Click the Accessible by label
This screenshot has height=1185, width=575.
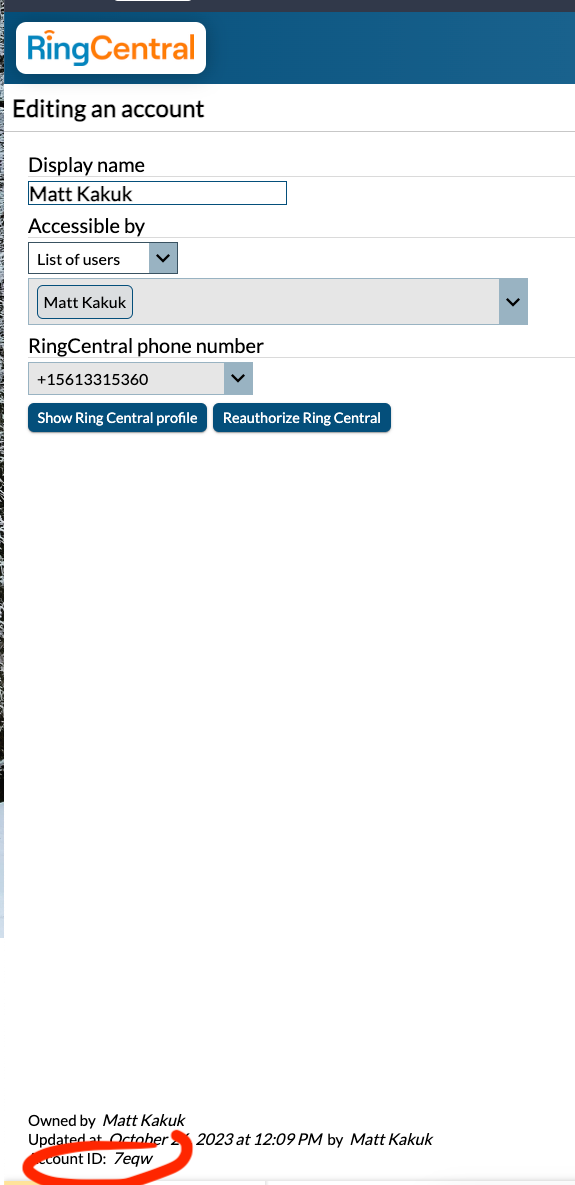click(86, 225)
